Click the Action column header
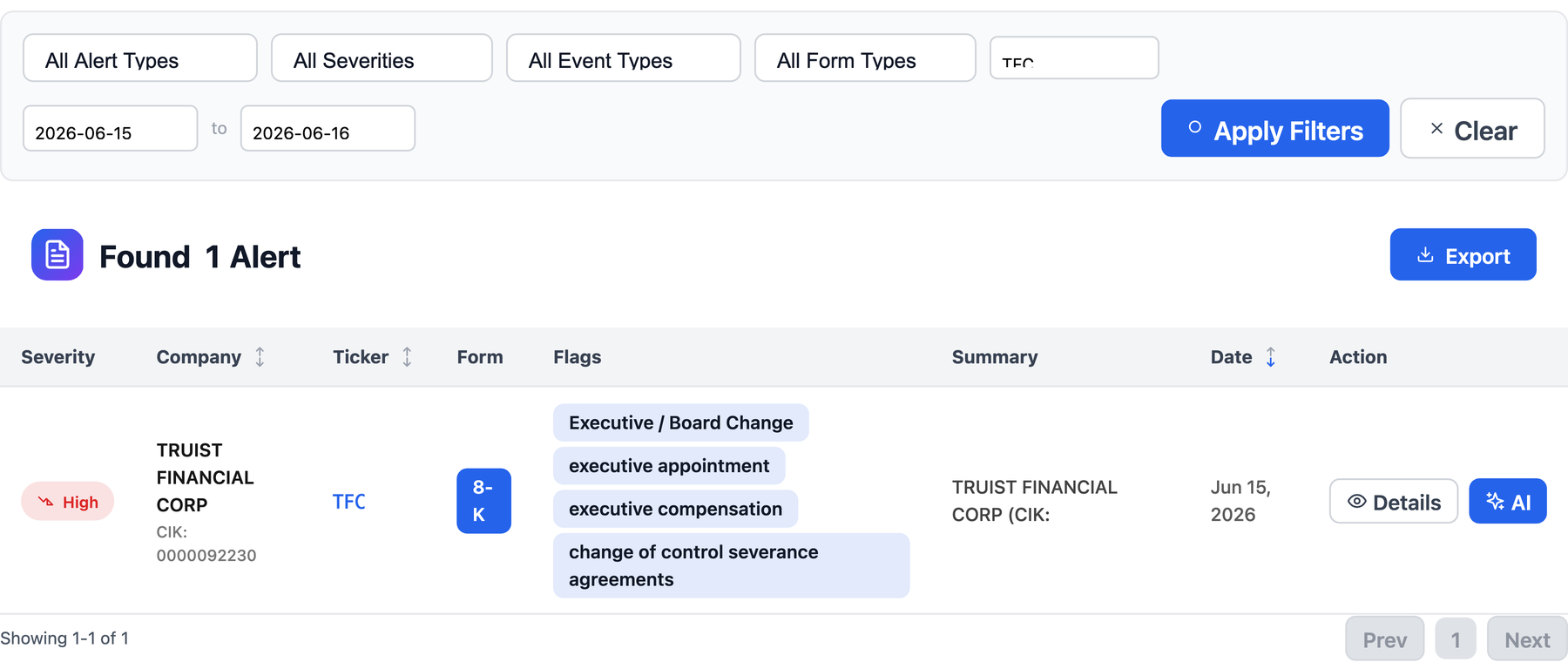The width and height of the screenshot is (1568, 662). coord(1358,357)
